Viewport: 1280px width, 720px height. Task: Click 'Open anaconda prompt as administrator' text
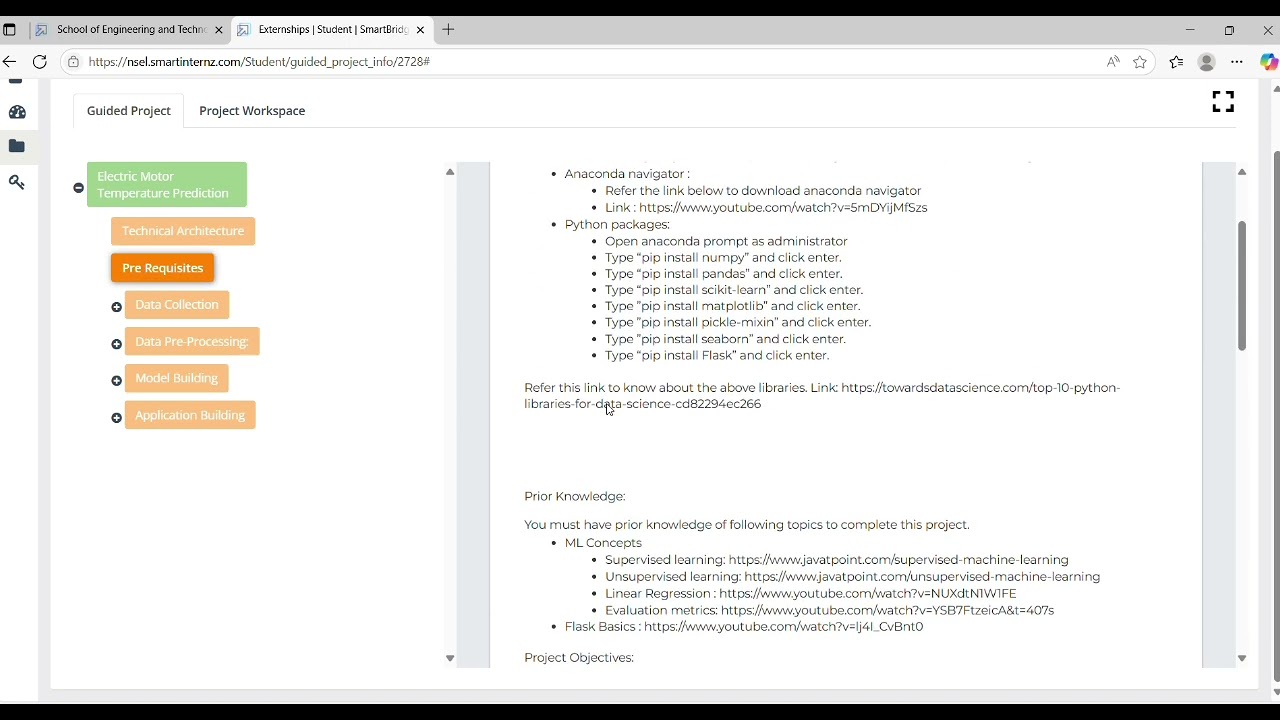tap(726, 241)
